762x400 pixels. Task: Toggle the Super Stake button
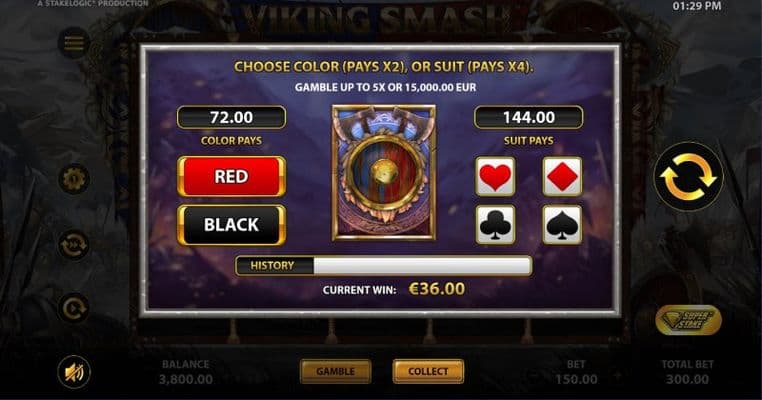point(688,320)
